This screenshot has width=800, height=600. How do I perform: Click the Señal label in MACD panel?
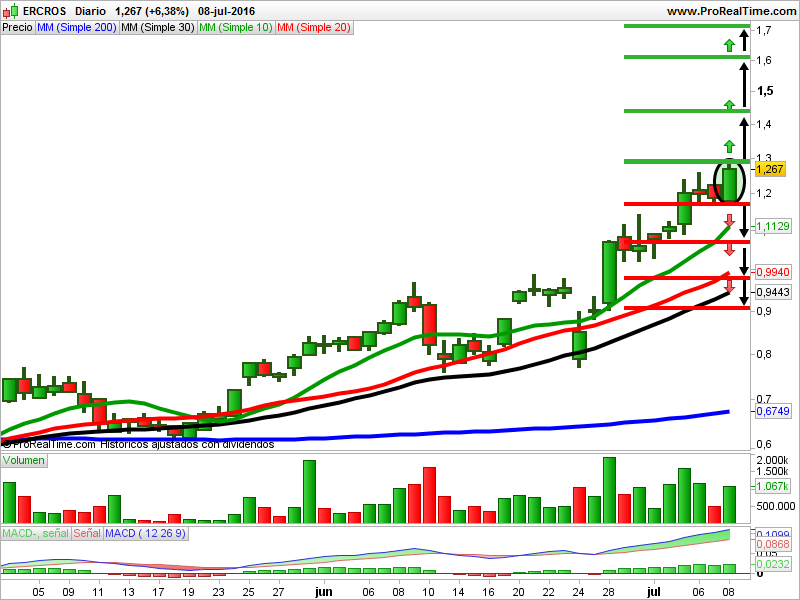[87, 533]
